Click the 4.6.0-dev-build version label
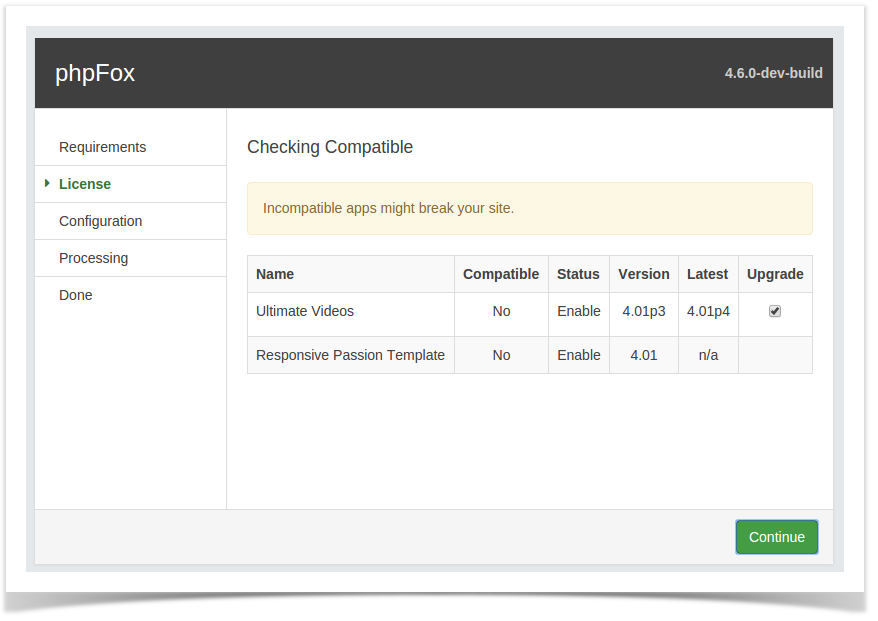 773,73
